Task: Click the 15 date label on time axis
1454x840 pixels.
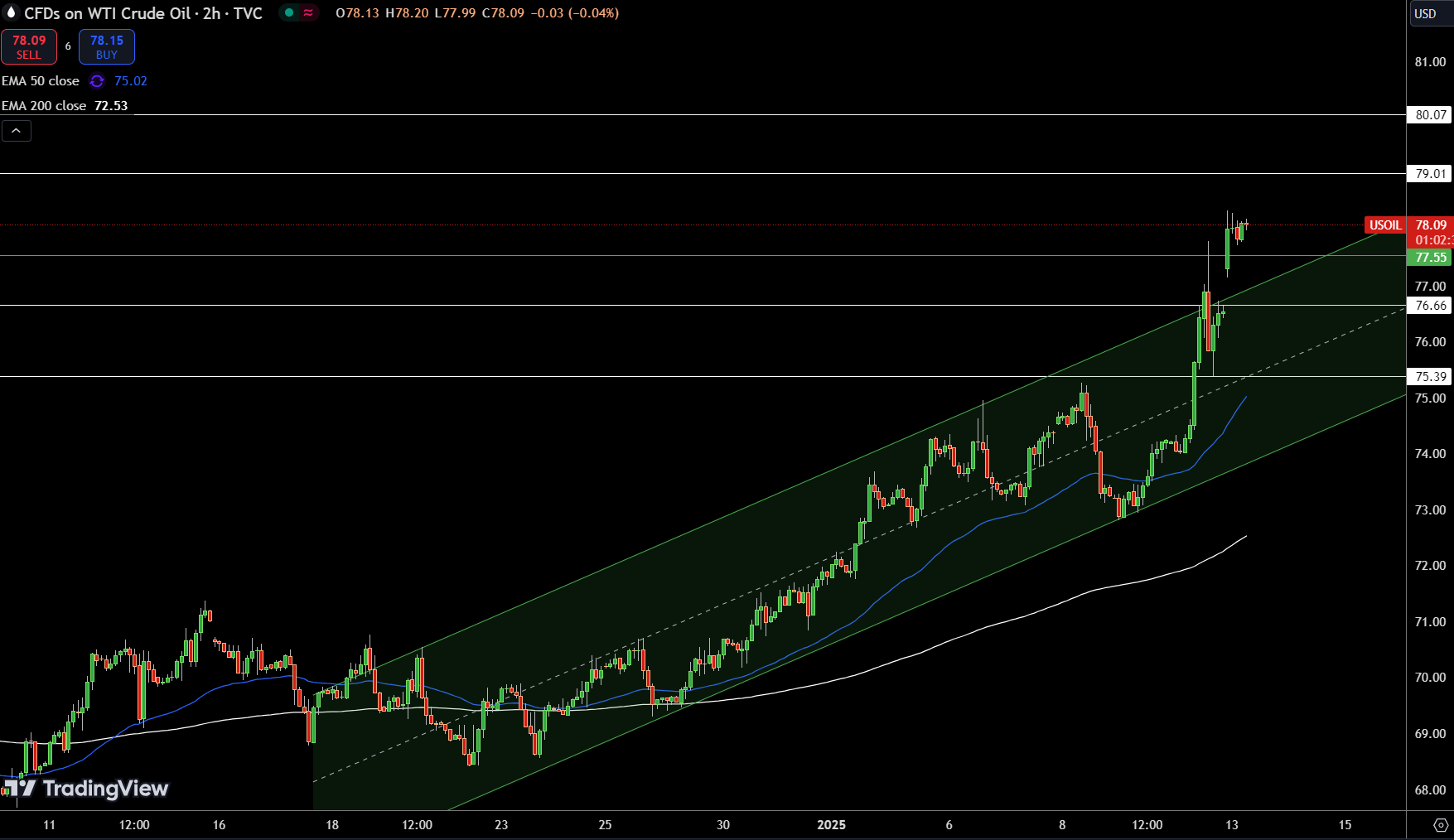Action: point(1345,825)
